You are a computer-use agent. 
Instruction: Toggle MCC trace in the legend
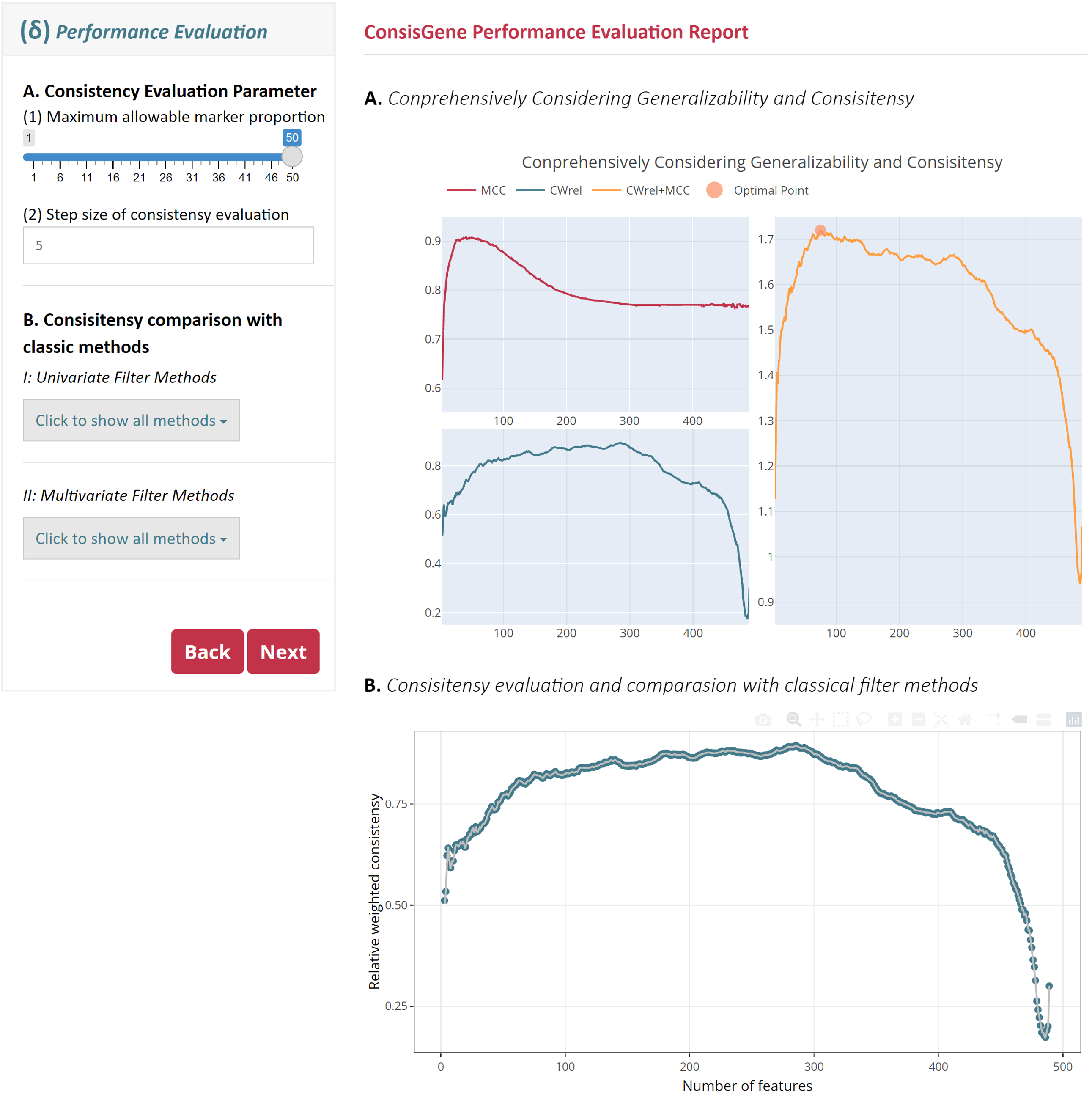point(476,190)
